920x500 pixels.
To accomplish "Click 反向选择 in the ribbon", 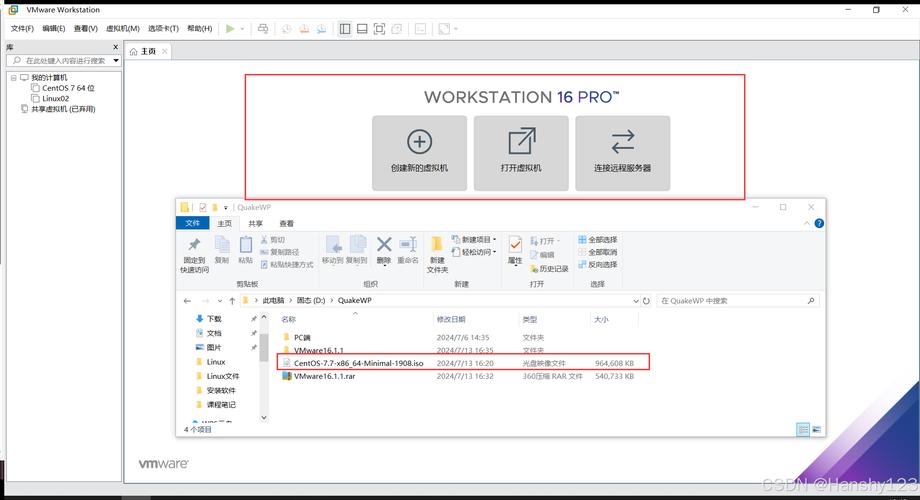I will (598, 265).
